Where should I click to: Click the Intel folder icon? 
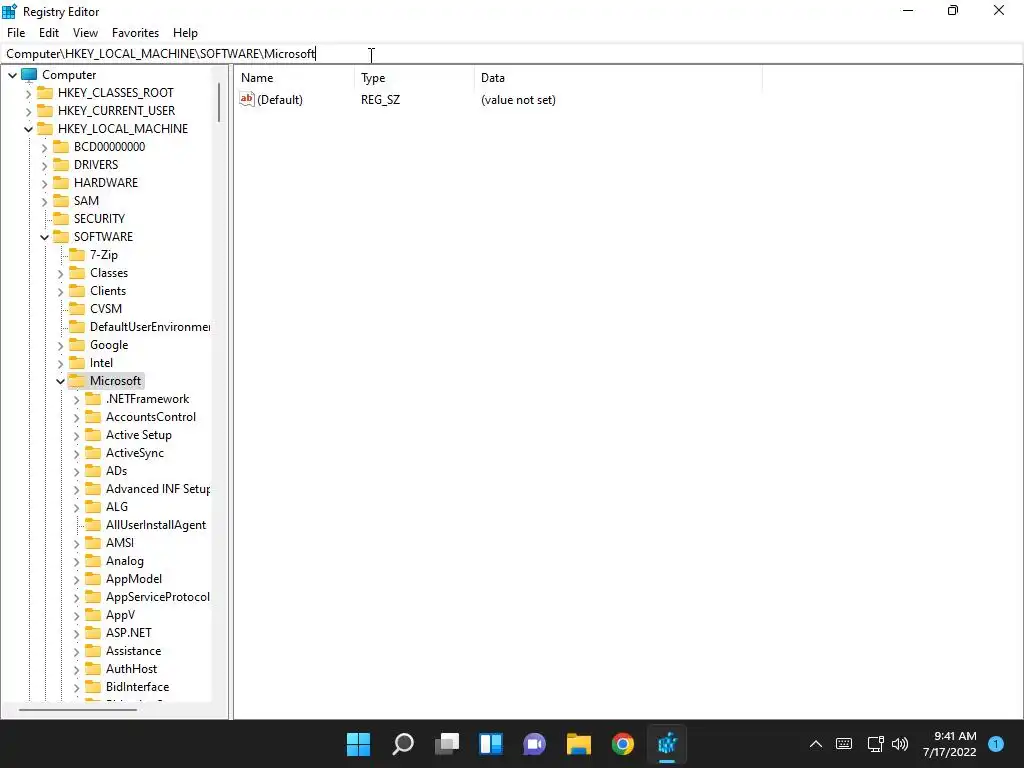[x=77, y=362]
